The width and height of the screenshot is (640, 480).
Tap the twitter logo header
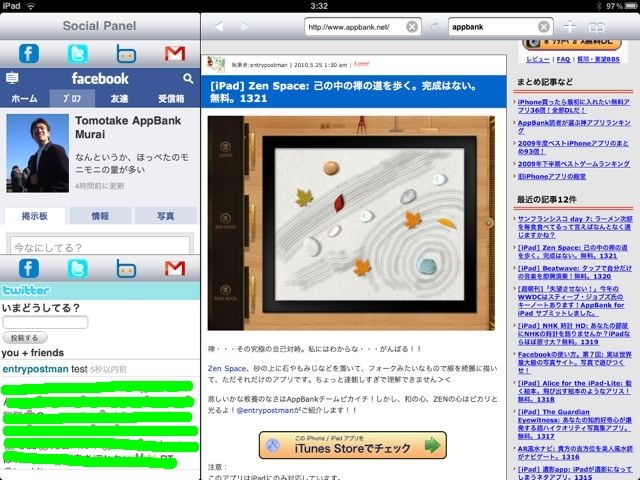26,290
